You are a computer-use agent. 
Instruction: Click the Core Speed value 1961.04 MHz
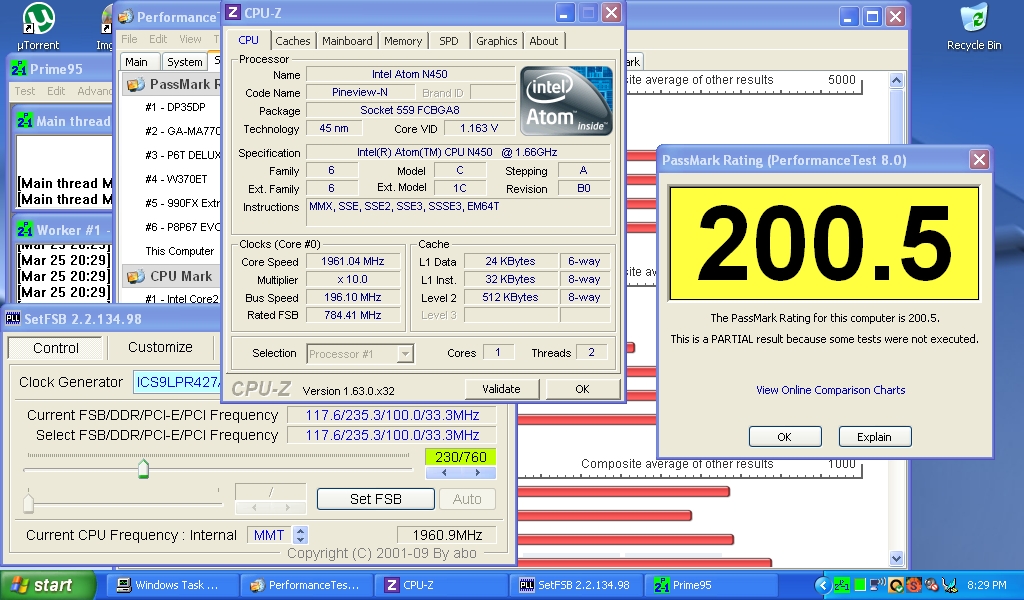pyautogui.click(x=353, y=261)
